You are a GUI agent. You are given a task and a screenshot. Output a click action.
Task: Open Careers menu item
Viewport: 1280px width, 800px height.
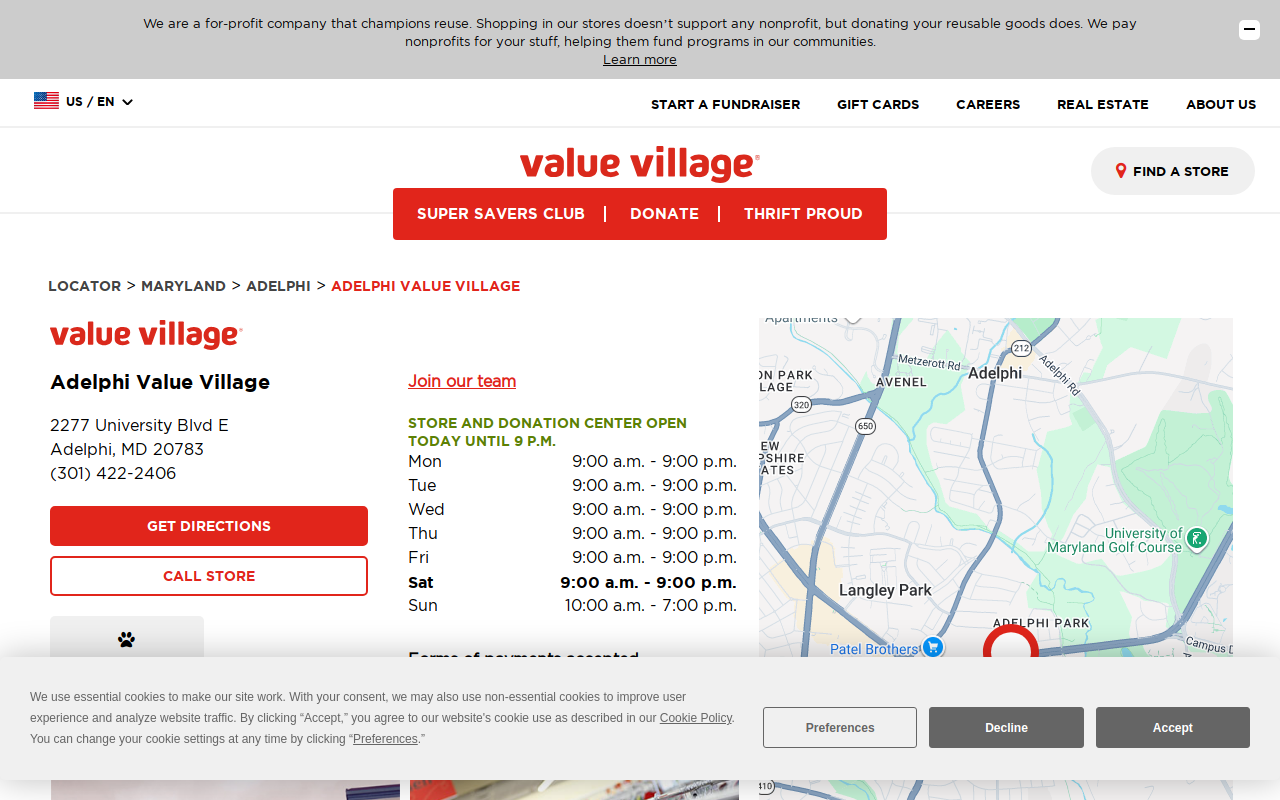pyautogui.click(x=988, y=104)
